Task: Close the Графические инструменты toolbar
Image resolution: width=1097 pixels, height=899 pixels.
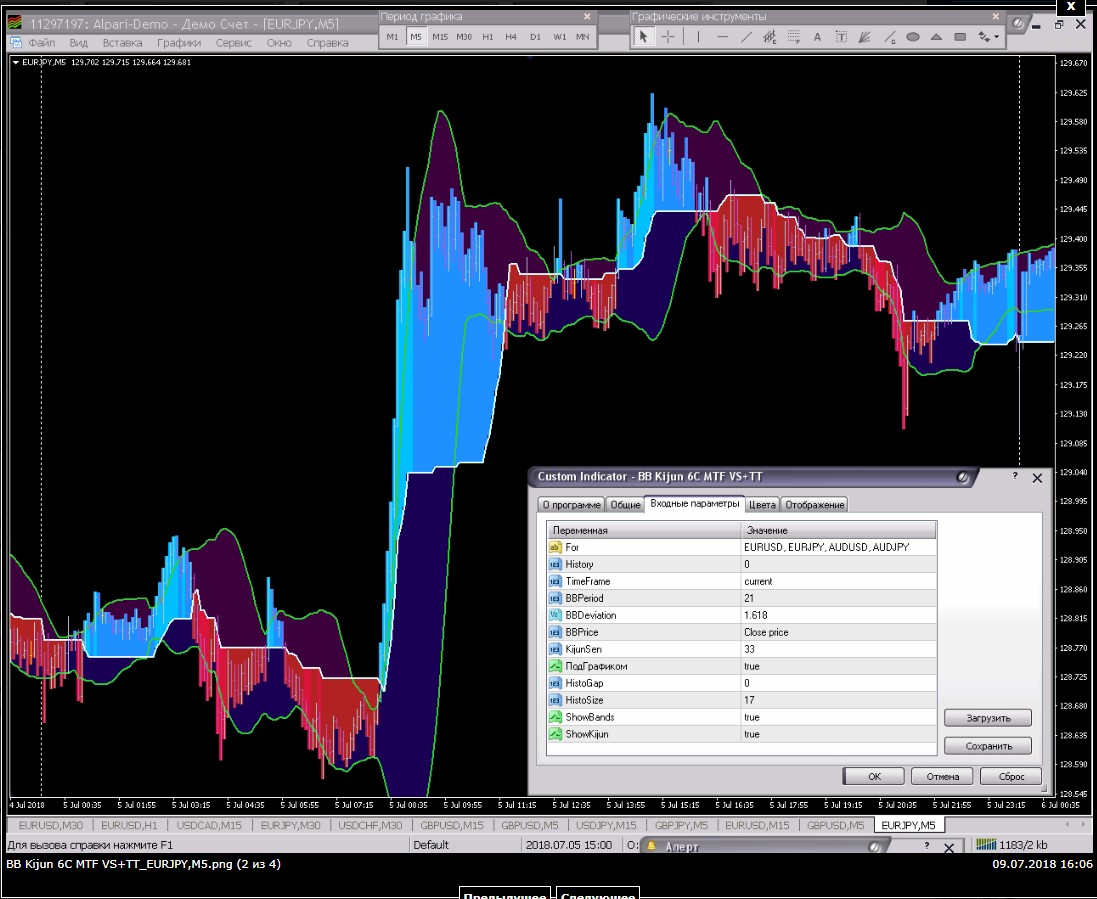Action: tap(996, 16)
